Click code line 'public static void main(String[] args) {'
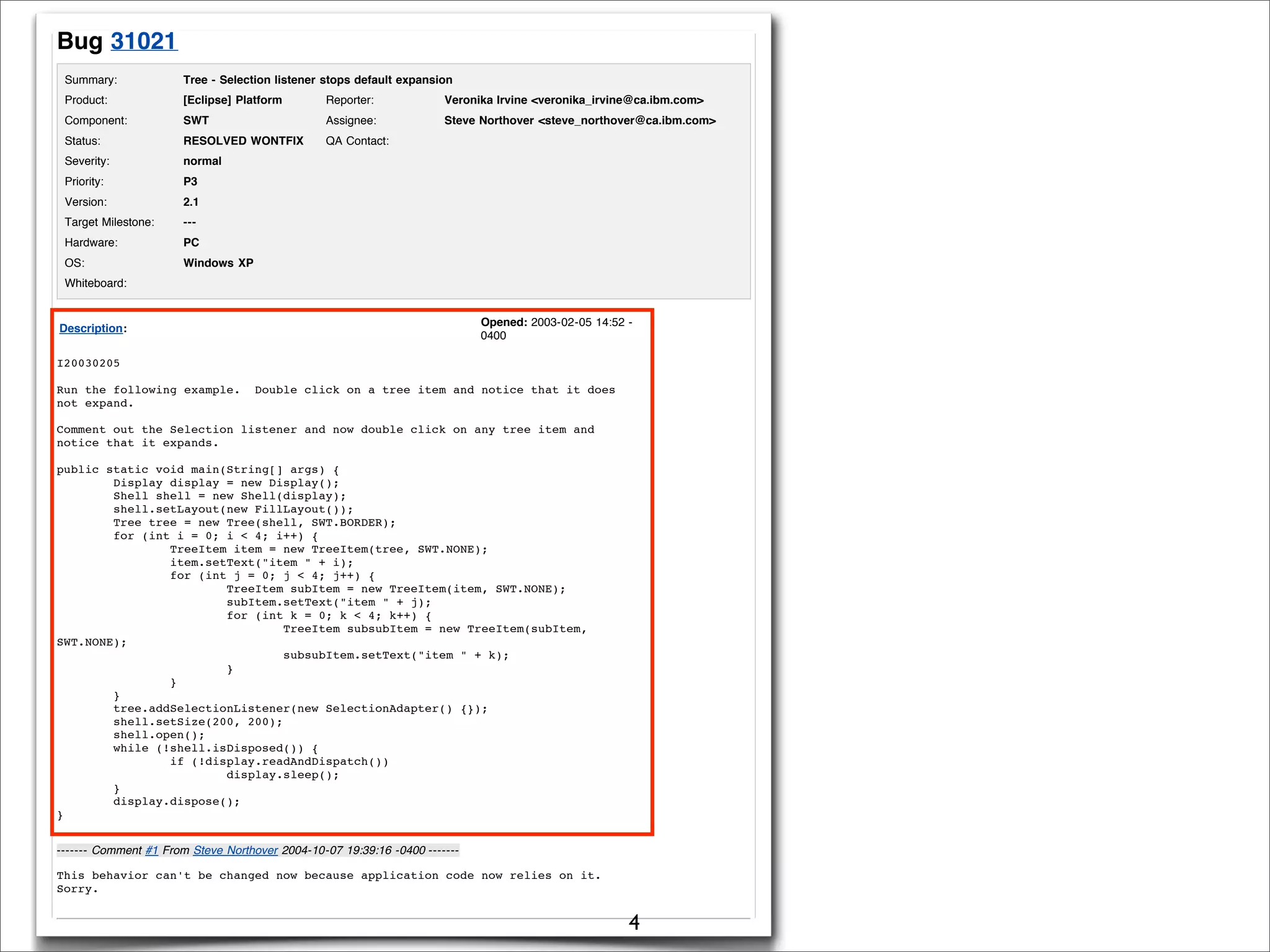Viewport: 1270px width, 952px height. [198, 470]
